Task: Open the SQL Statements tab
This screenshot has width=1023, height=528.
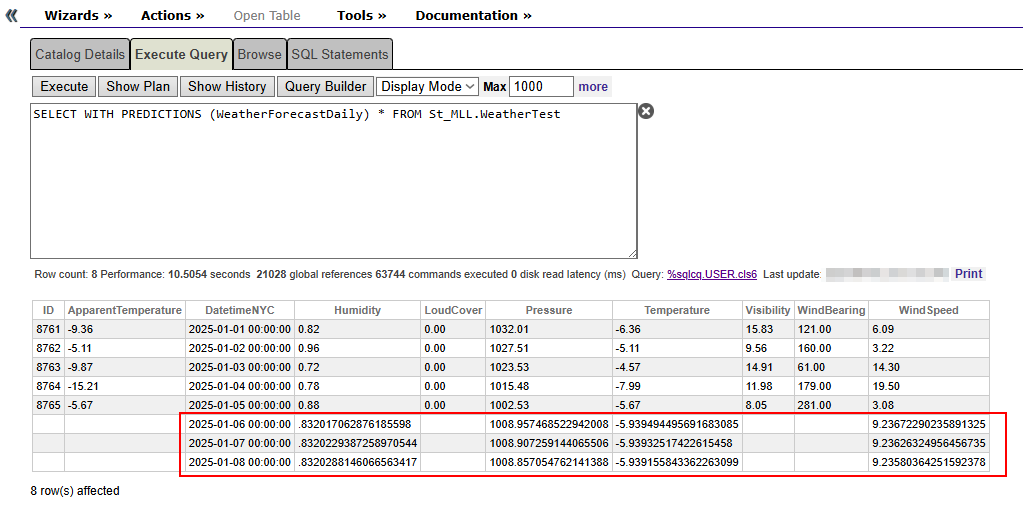Action: (x=339, y=54)
